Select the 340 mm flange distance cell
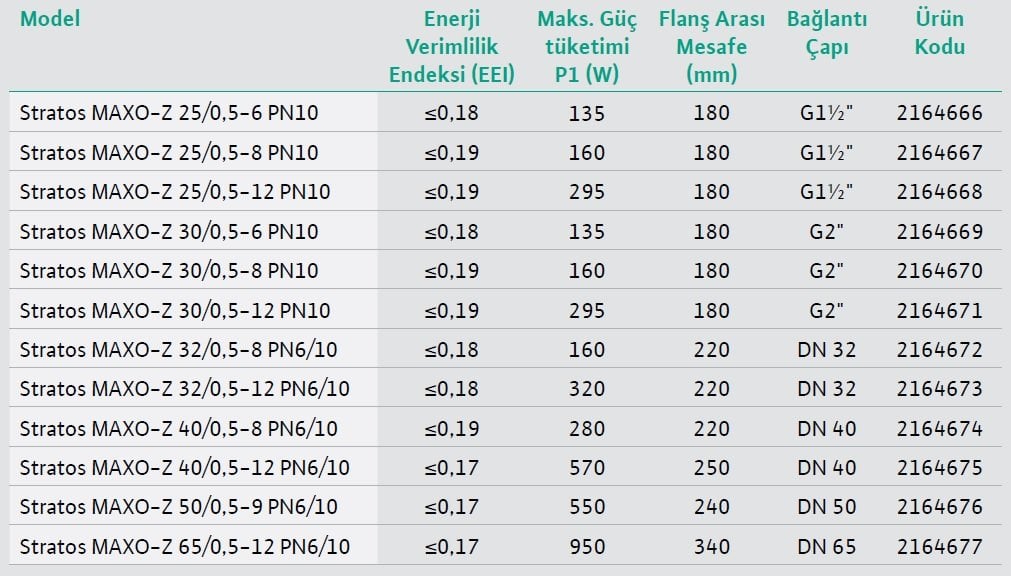The width and height of the screenshot is (1011, 576). tap(712, 547)
